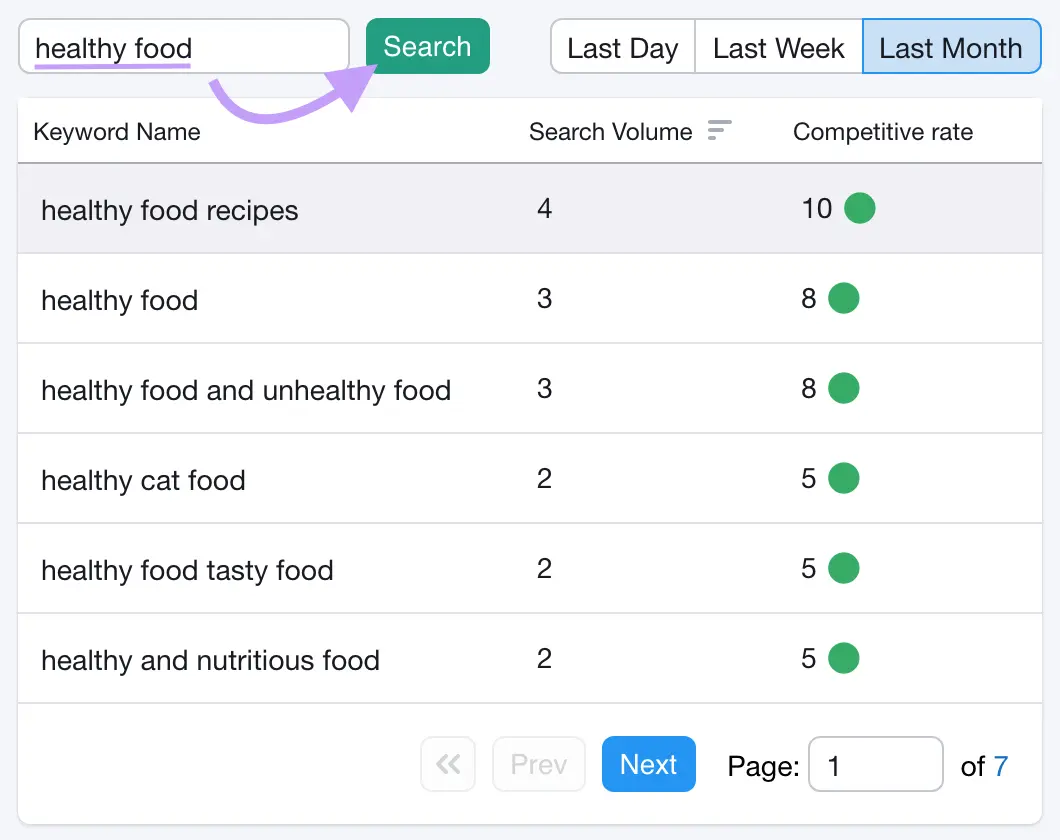
Task: Click the healthy food search input field
Action: click(184, 46)
